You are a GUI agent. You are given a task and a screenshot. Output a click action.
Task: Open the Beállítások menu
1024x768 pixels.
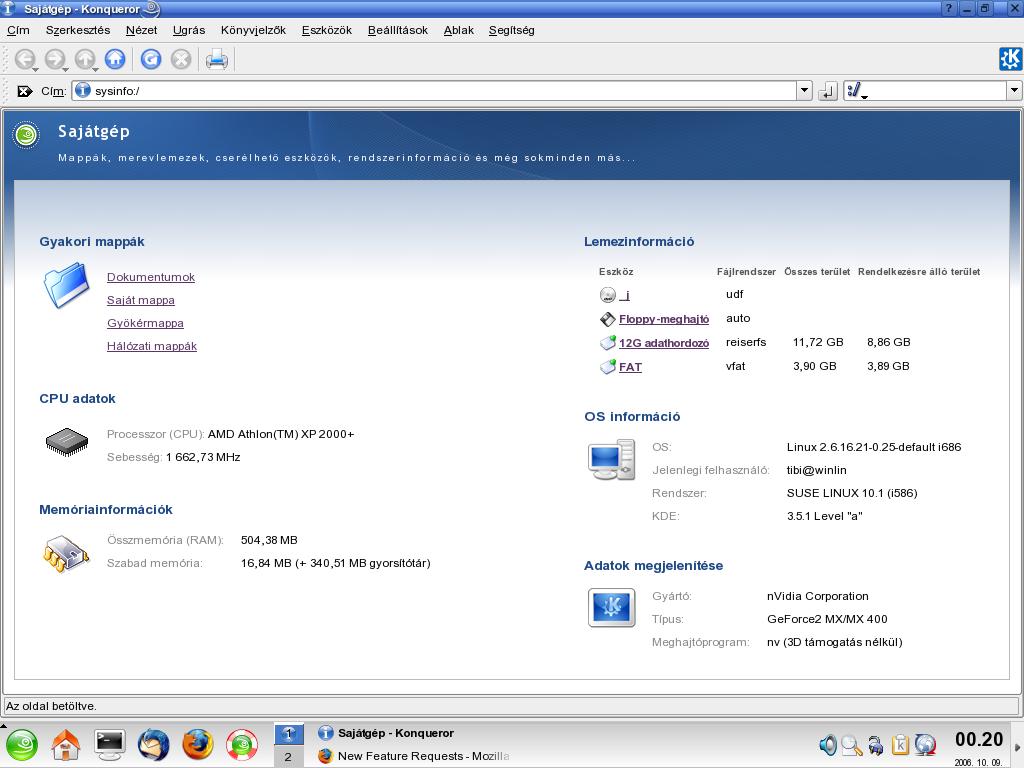pos(397,30)
